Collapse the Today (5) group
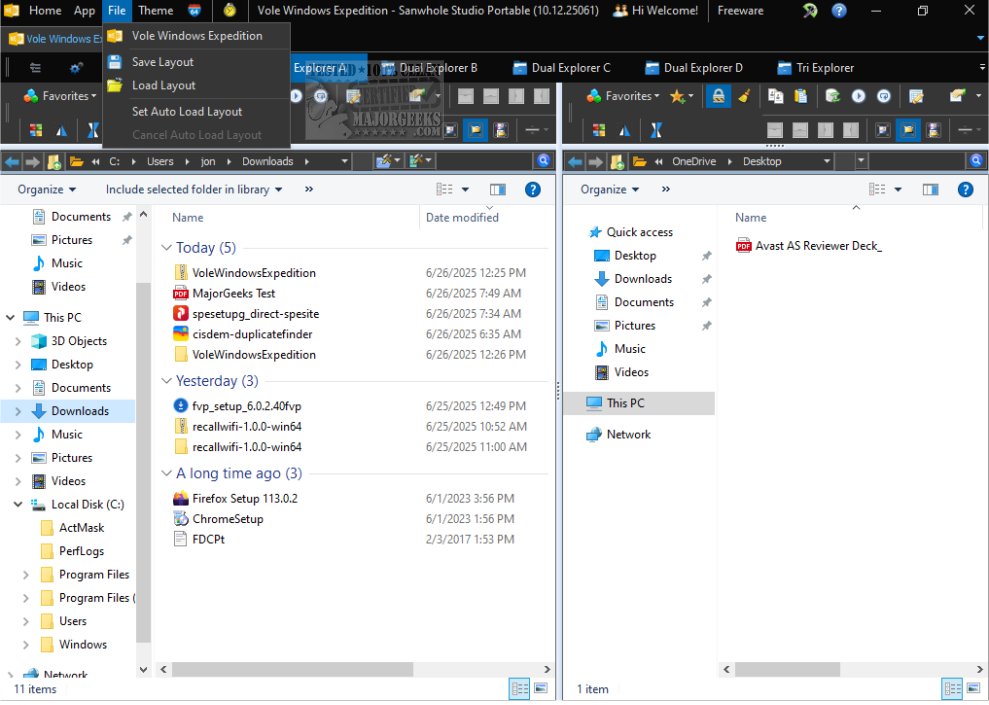Image resolution: width=989 pixels, height=705 pixels. pos(167,247)
